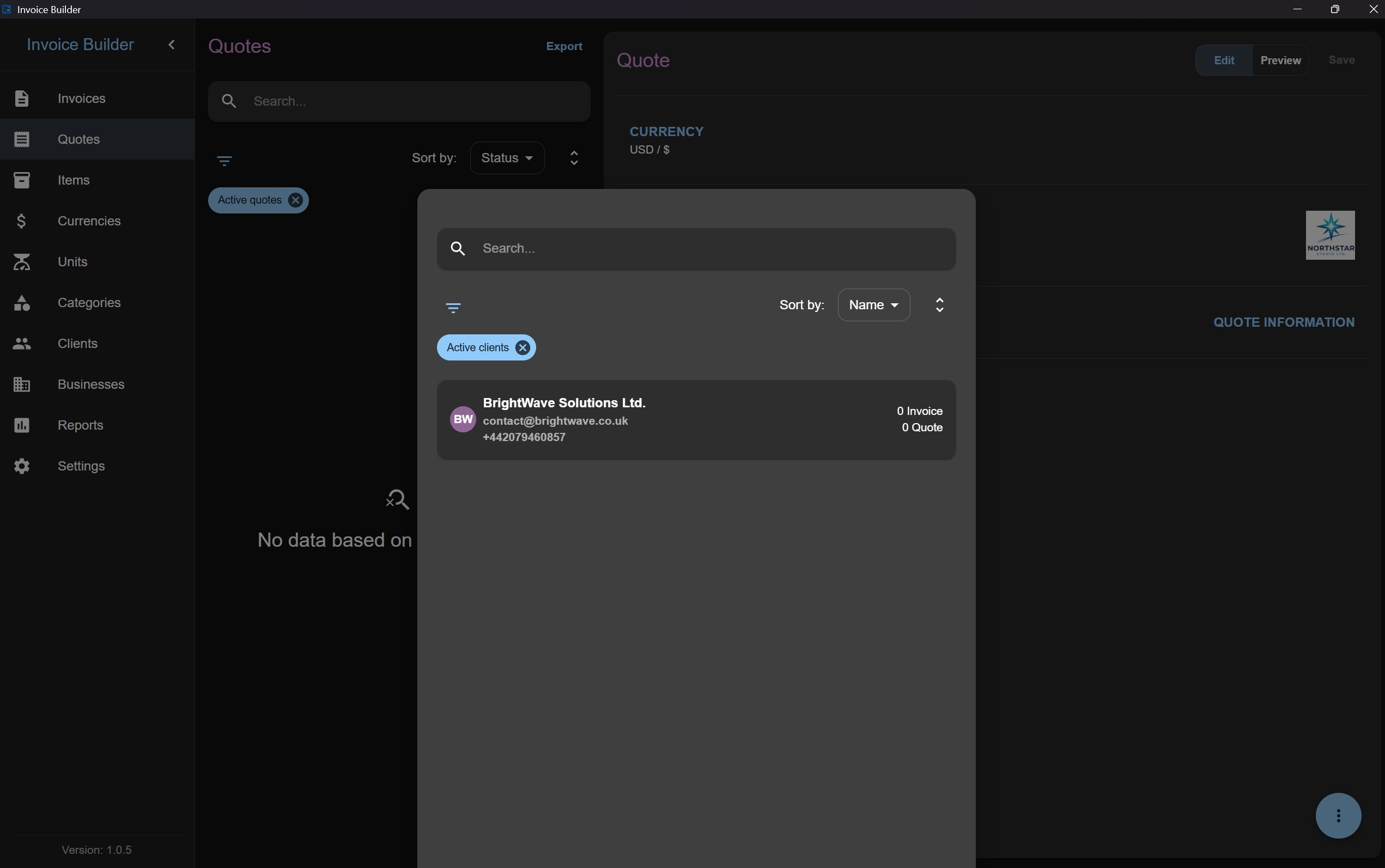Click the Export button
This screenshot has width=1385, height=868.
[564, 46]
